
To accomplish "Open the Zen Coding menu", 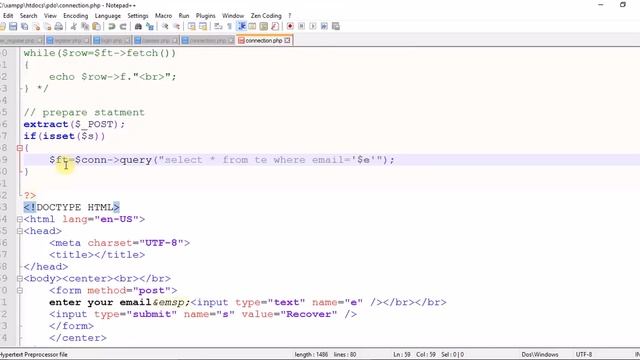I will coord(266,16).
